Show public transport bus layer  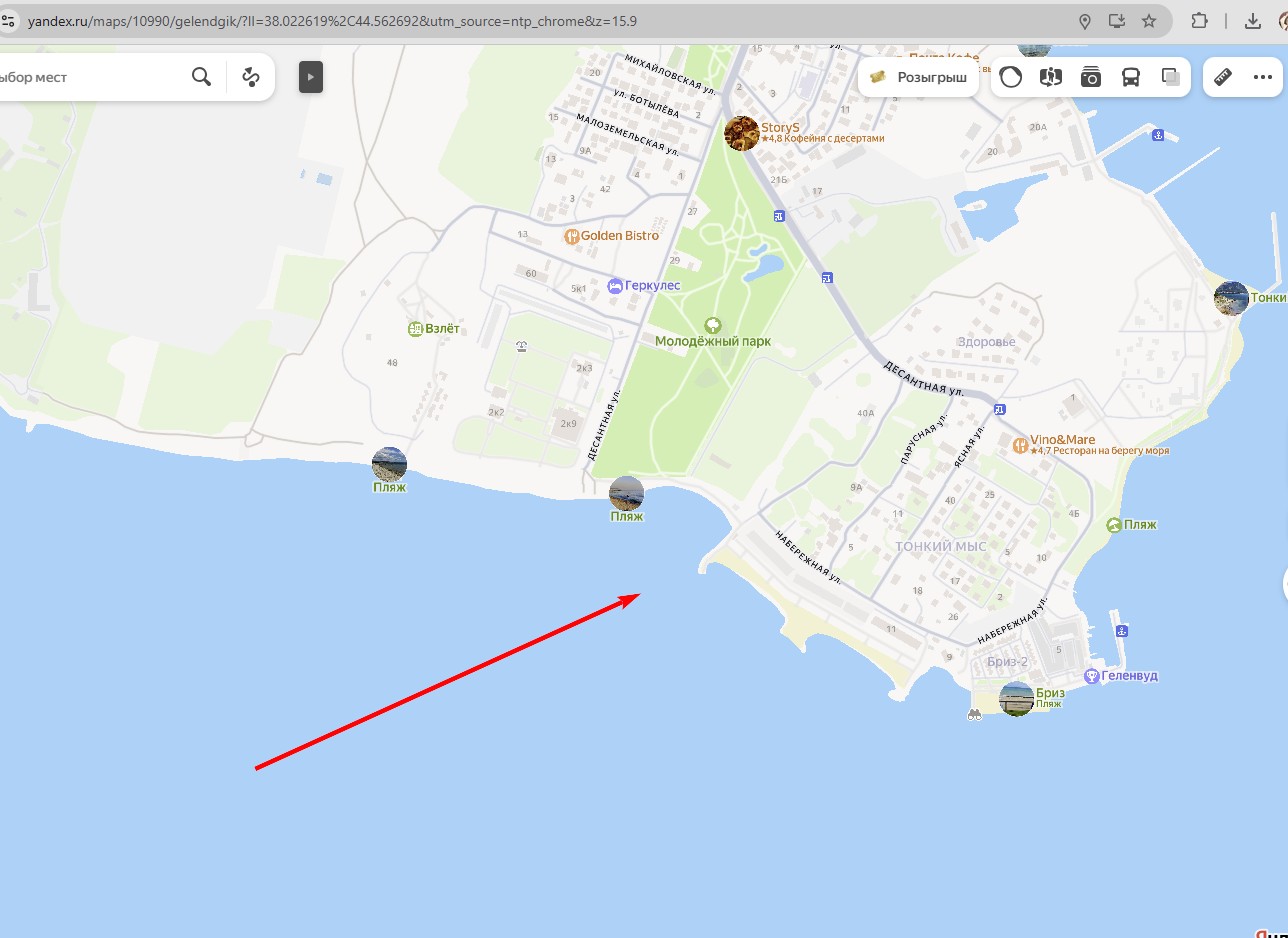1131,77
